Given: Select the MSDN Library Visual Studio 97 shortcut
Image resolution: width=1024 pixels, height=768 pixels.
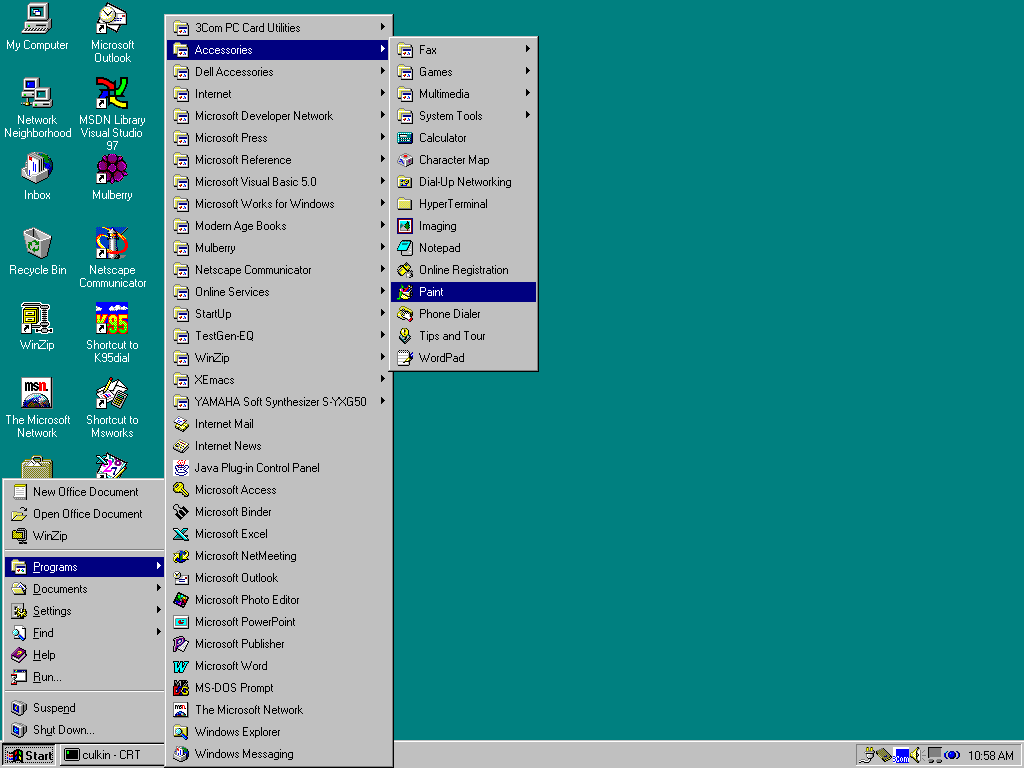Looking at the screenshot, I should click(112, 114).
